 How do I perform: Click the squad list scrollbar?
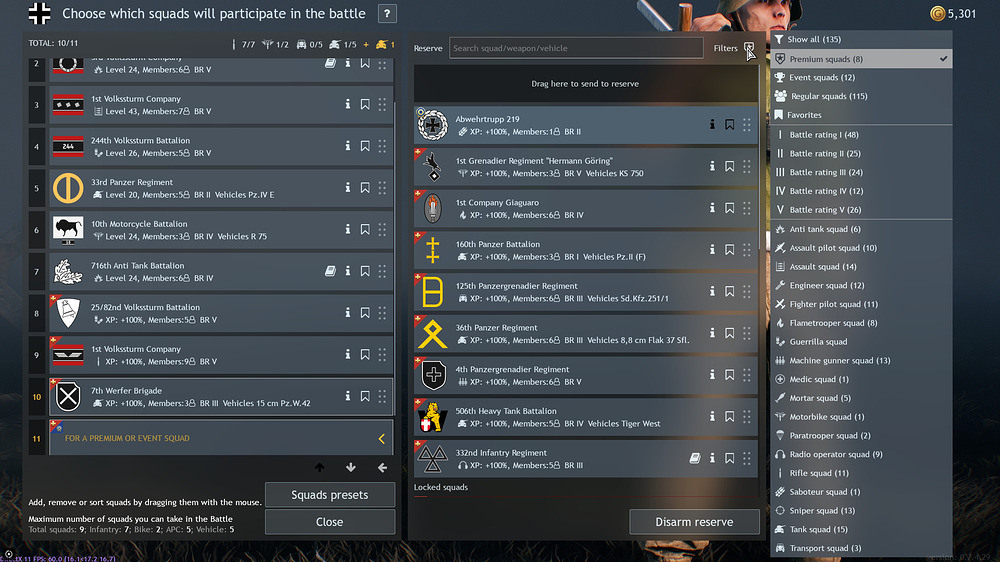397,255
